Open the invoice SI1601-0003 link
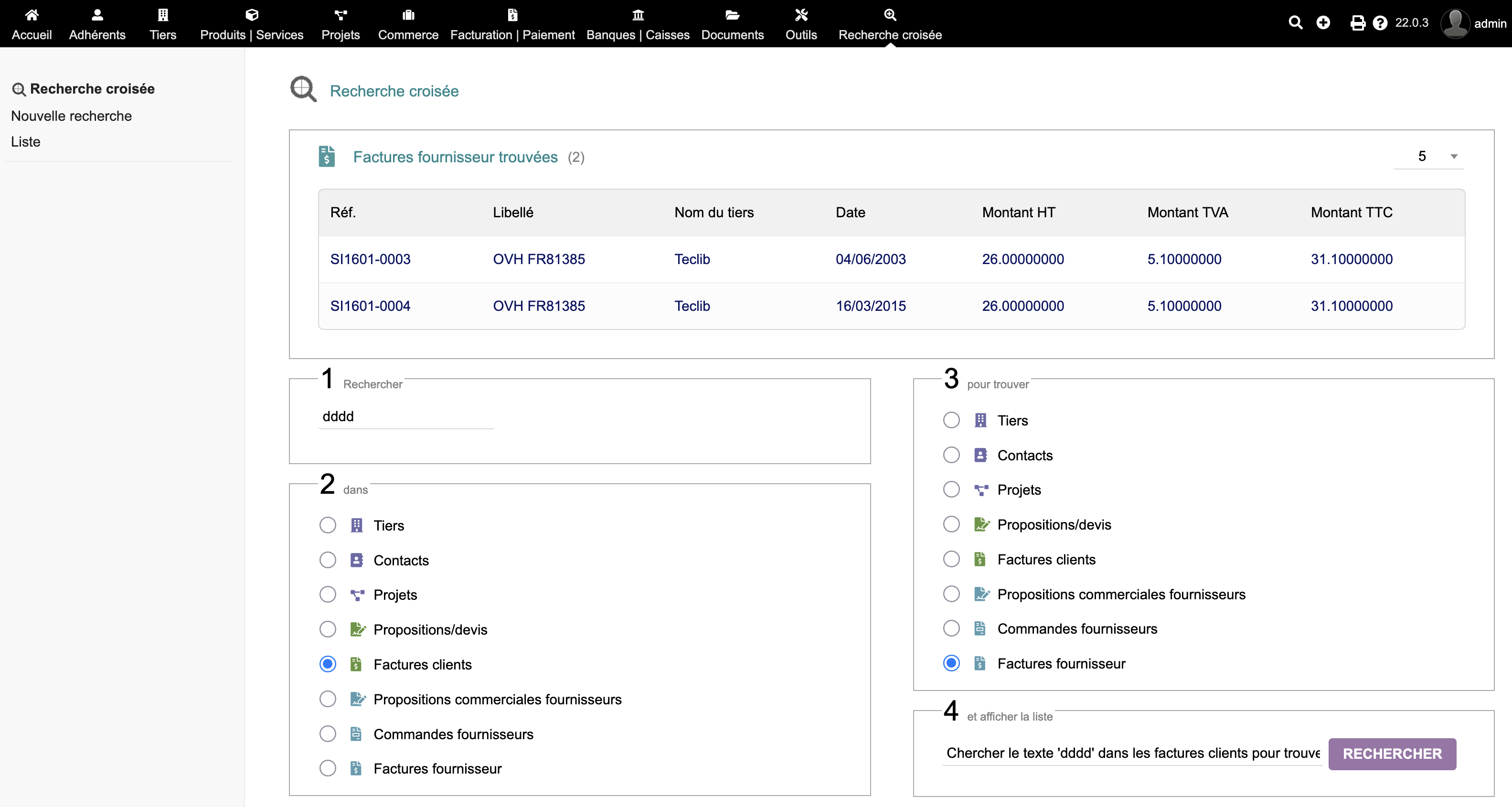Image resolution: width=1512 pixels, height=807 pixels. point(370,259)
